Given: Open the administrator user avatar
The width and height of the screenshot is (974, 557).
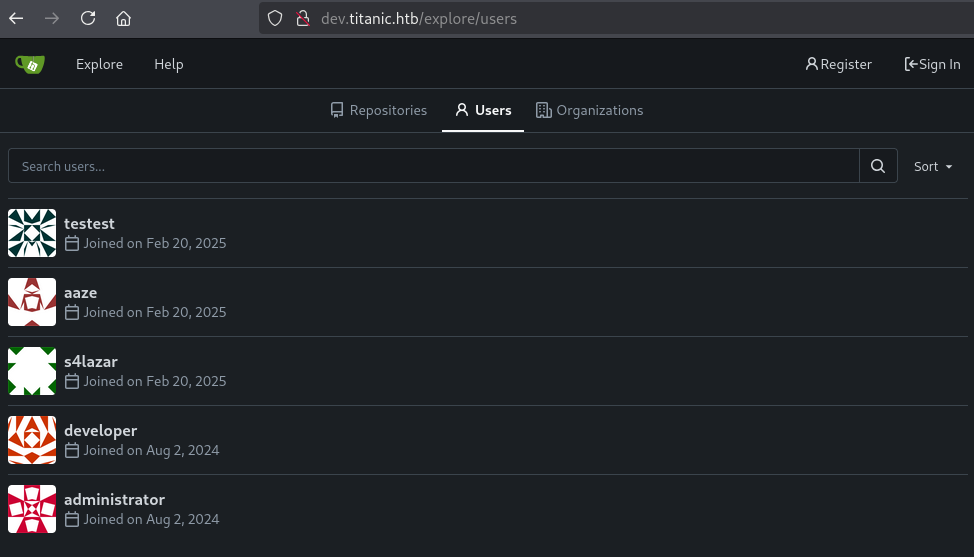Looking at the screenshot, I should [32, 509].
